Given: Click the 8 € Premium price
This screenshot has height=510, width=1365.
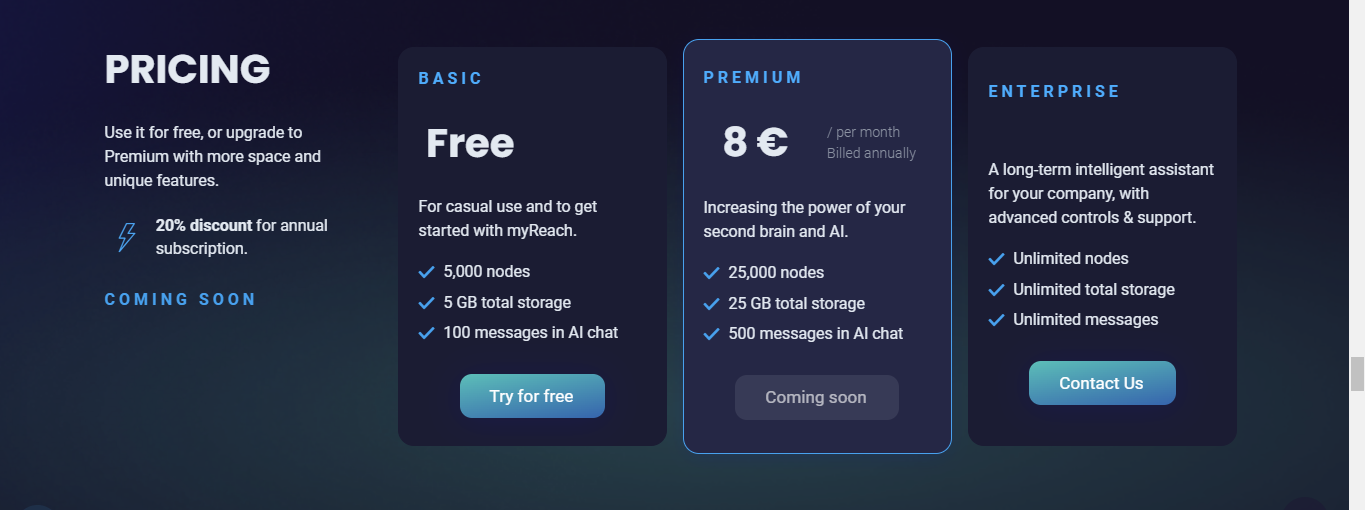Looking at the screenshot, I should click(x=756, y=142).
